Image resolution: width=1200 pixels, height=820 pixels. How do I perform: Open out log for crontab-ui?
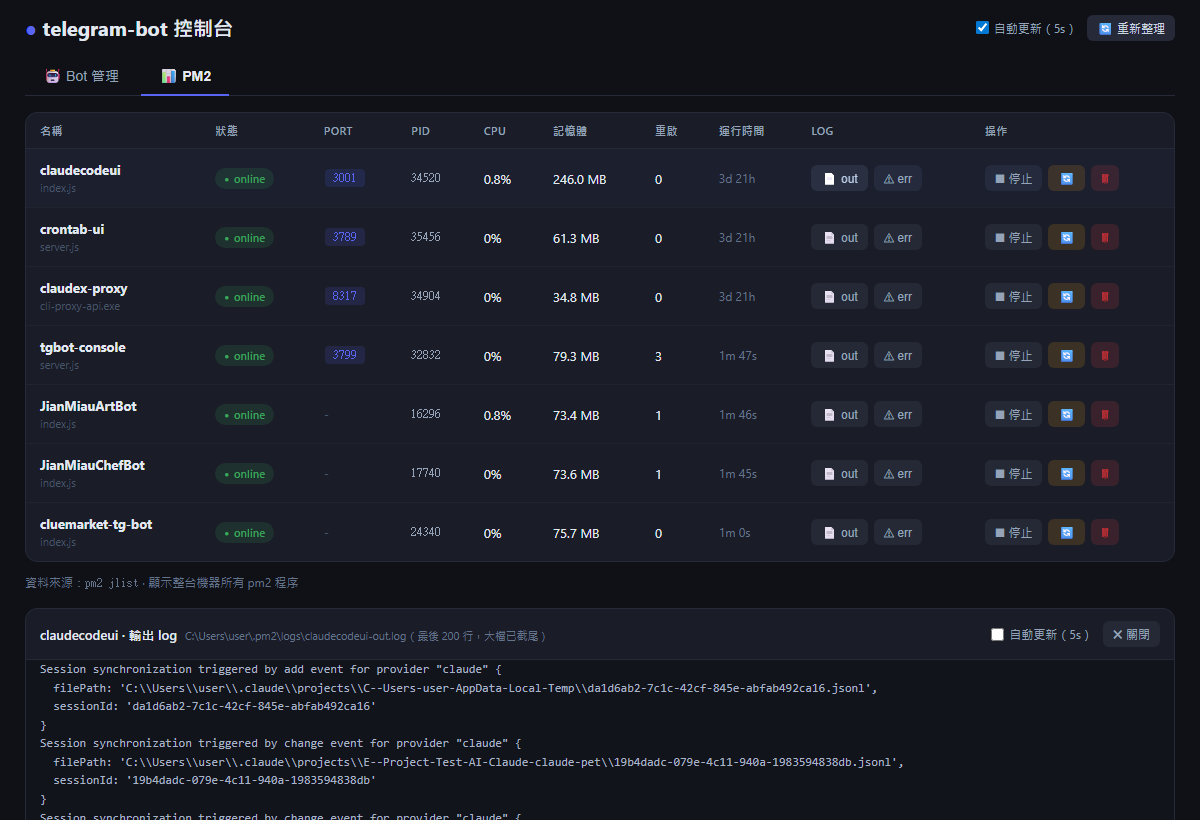[x=839, y=238]
